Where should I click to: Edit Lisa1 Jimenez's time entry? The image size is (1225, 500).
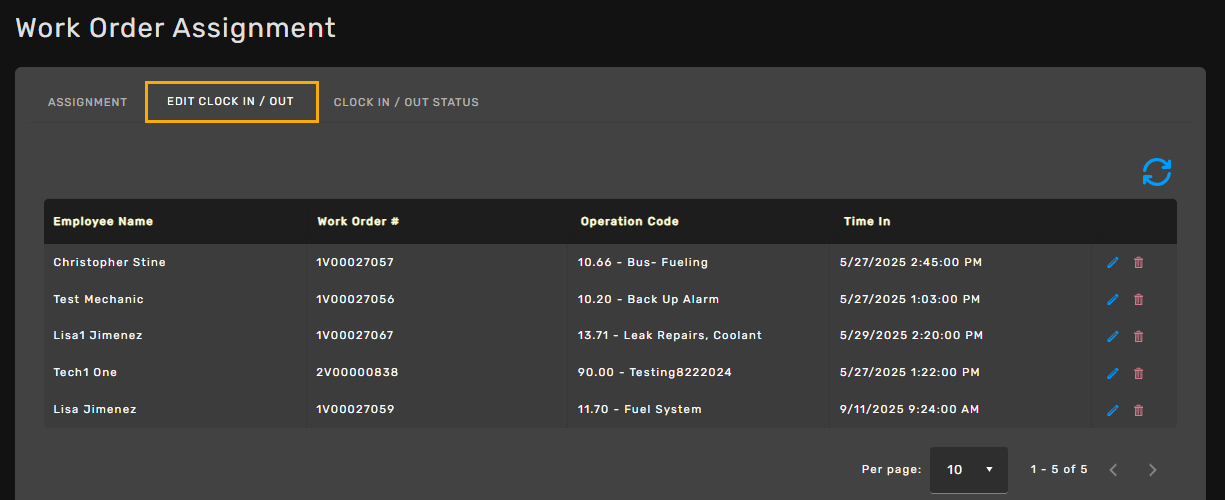[1113, 336]
